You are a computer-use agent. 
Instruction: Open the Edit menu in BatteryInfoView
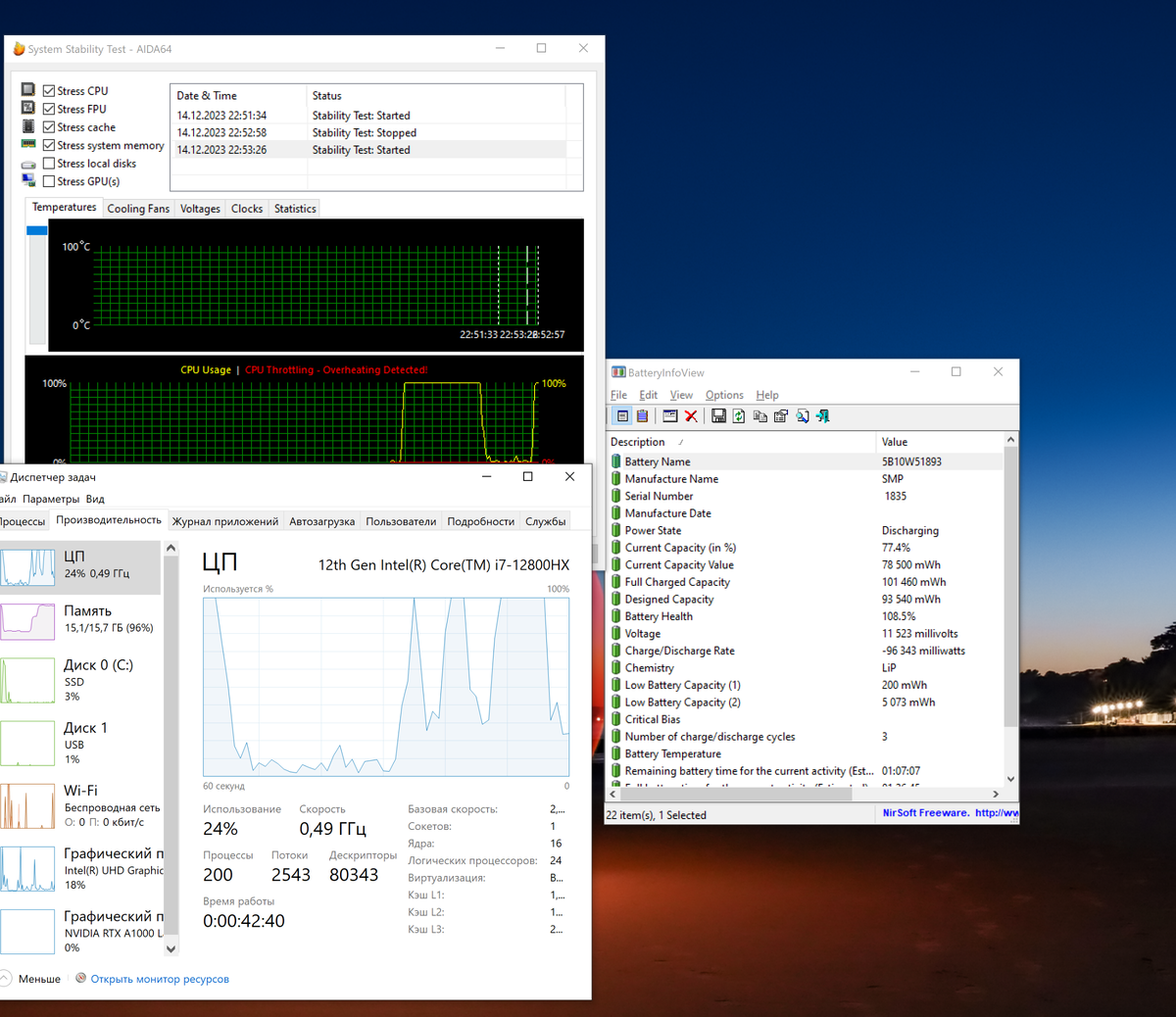649,395
